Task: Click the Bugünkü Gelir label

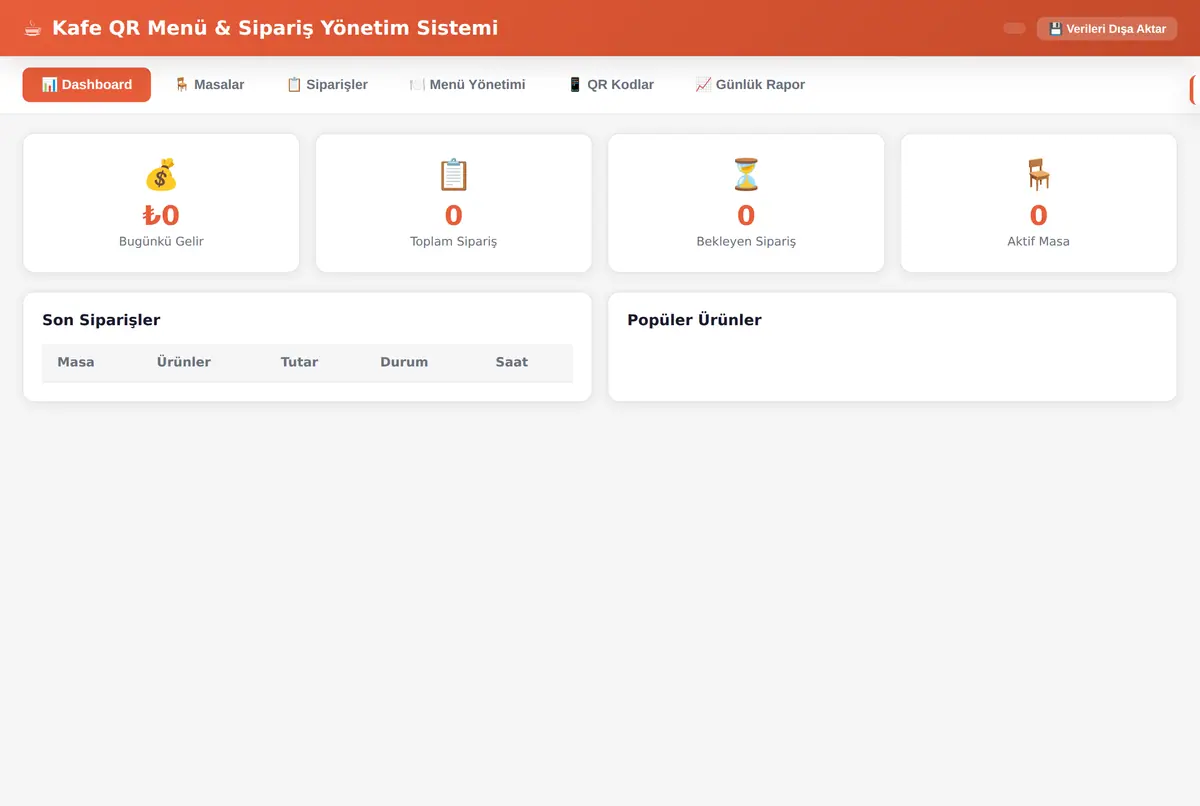Action: (161, 241)
